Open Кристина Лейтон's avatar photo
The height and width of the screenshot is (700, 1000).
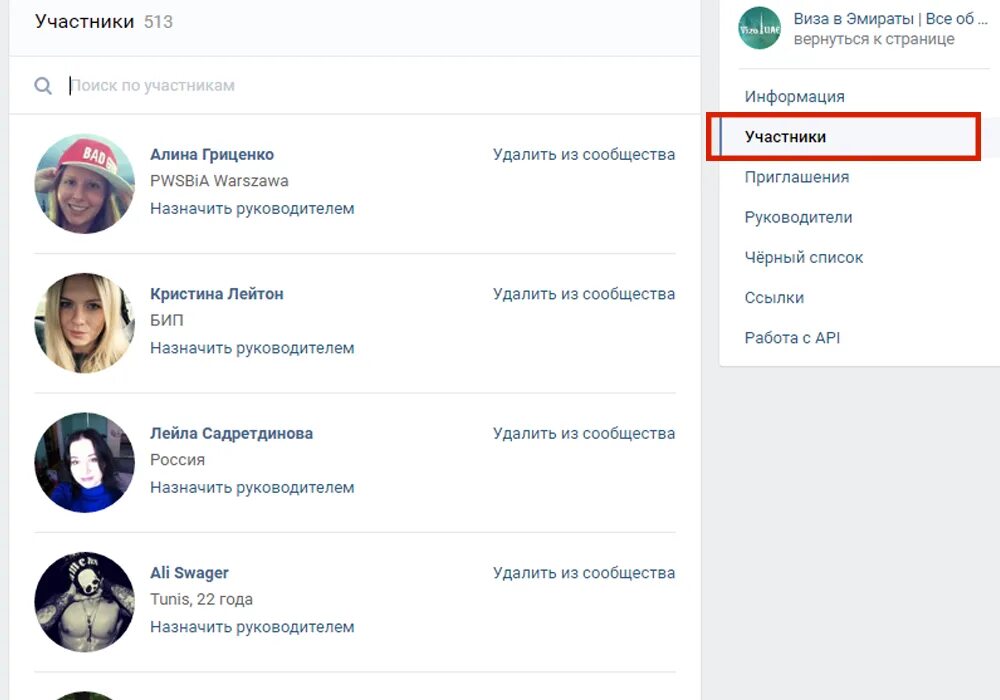84,323
